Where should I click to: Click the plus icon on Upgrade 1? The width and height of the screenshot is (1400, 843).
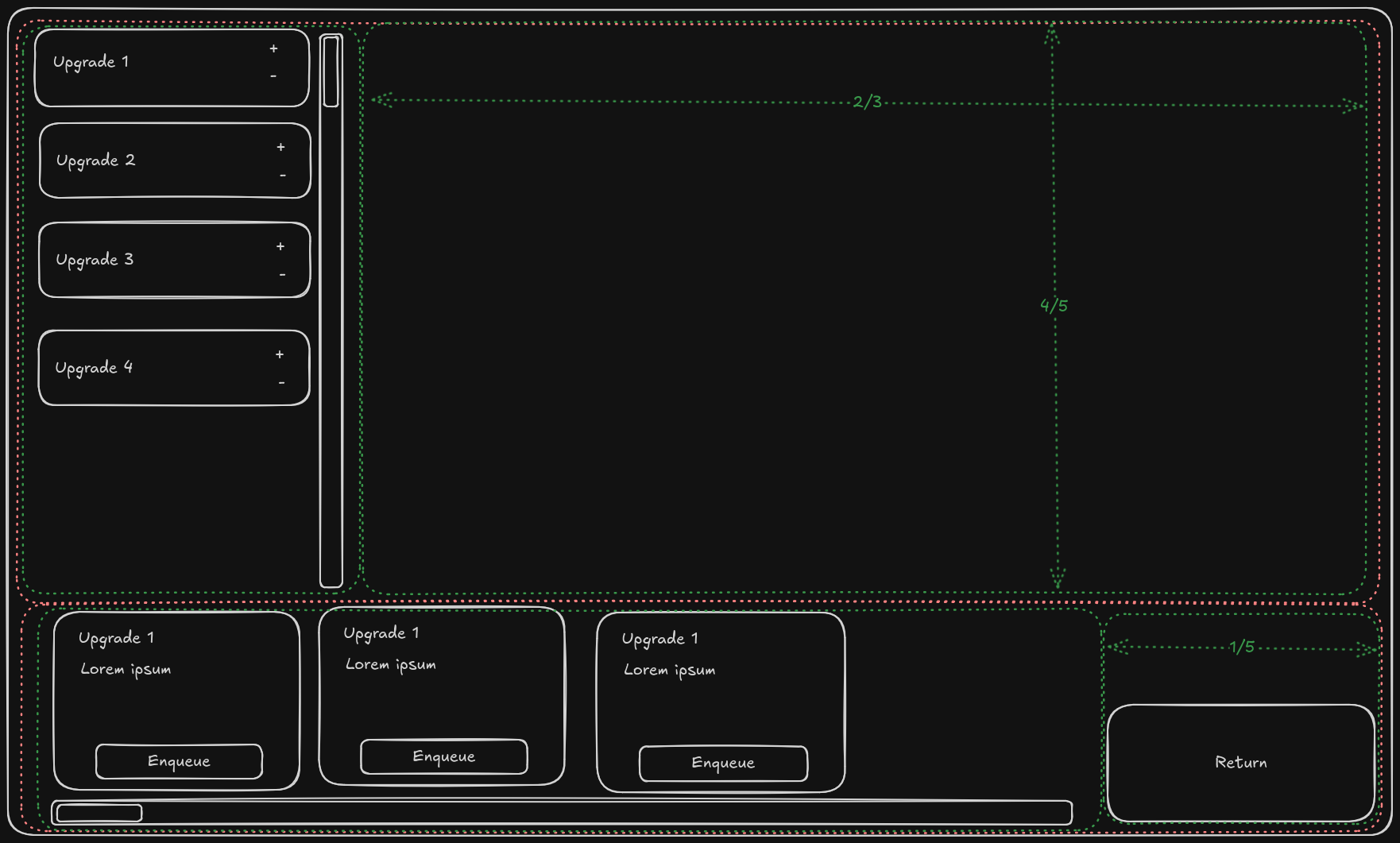coord(273,48)
